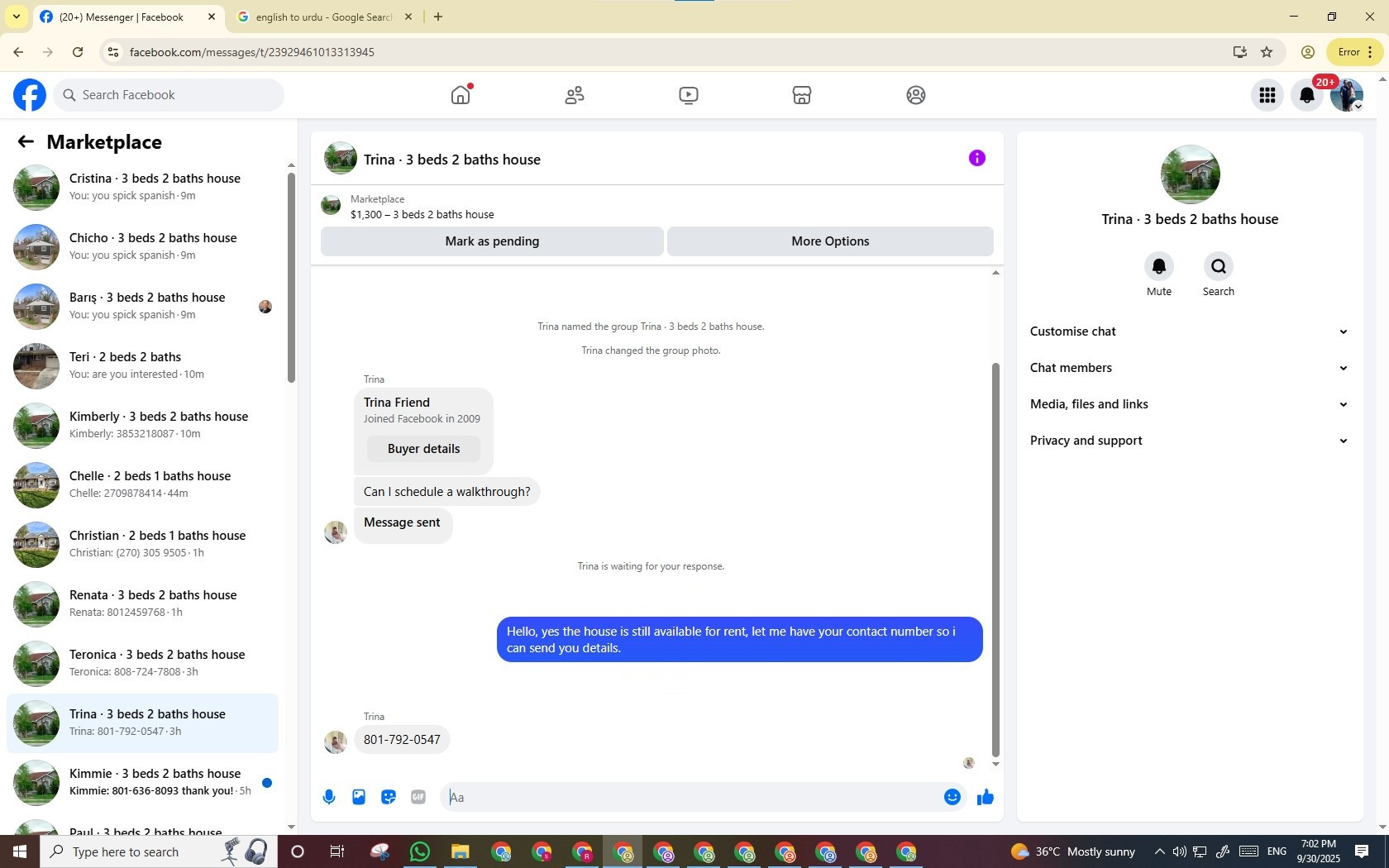1389x868 pixels.
Task: Open Teronica 3 beds 2 baths conversation
Action: [142, 663]
